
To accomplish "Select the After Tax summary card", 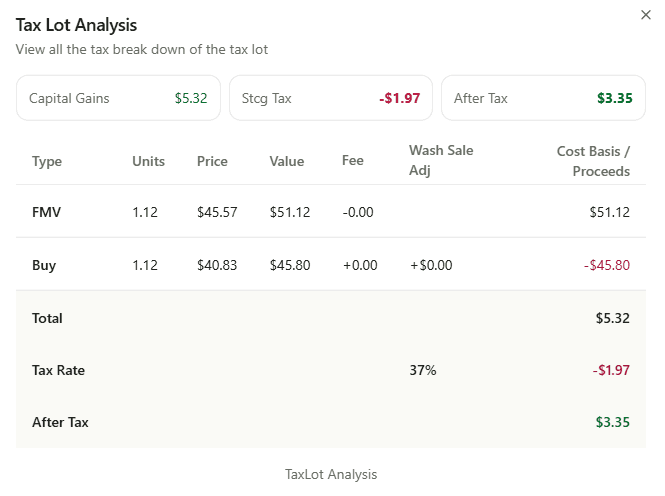I will click(543, 98).
